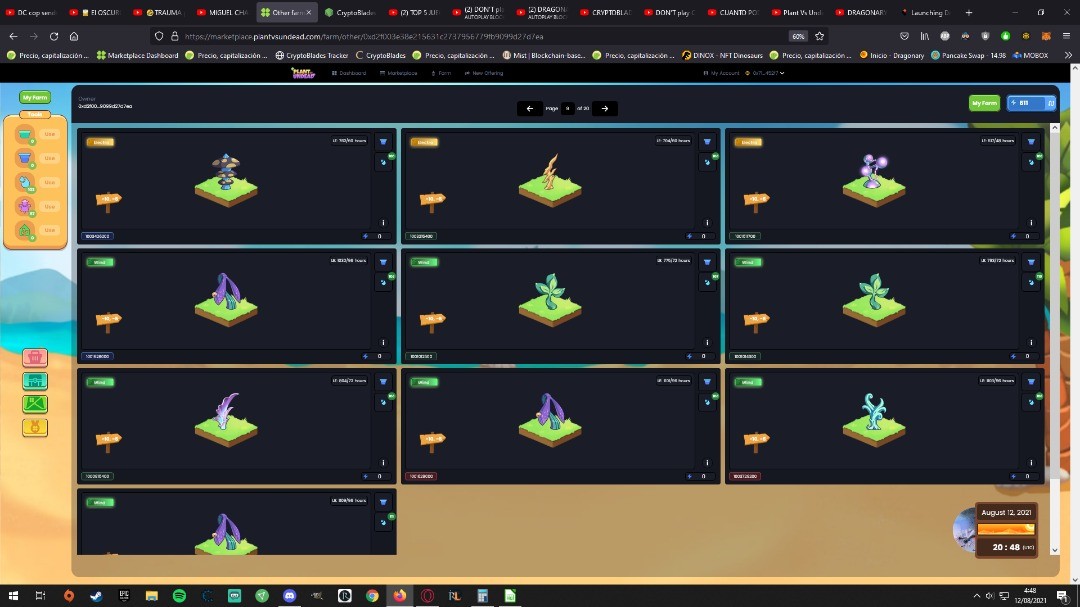Water the teal curly plant card

1031,402
